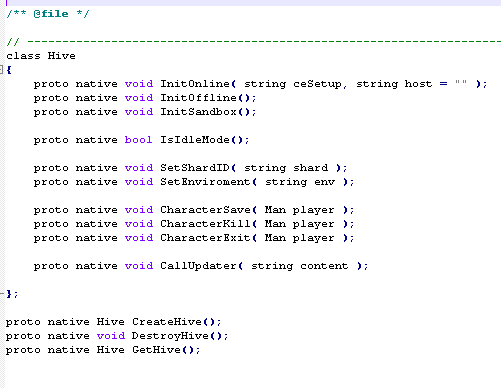Collapse the Hive class fold marker

(x=1, y=69)
